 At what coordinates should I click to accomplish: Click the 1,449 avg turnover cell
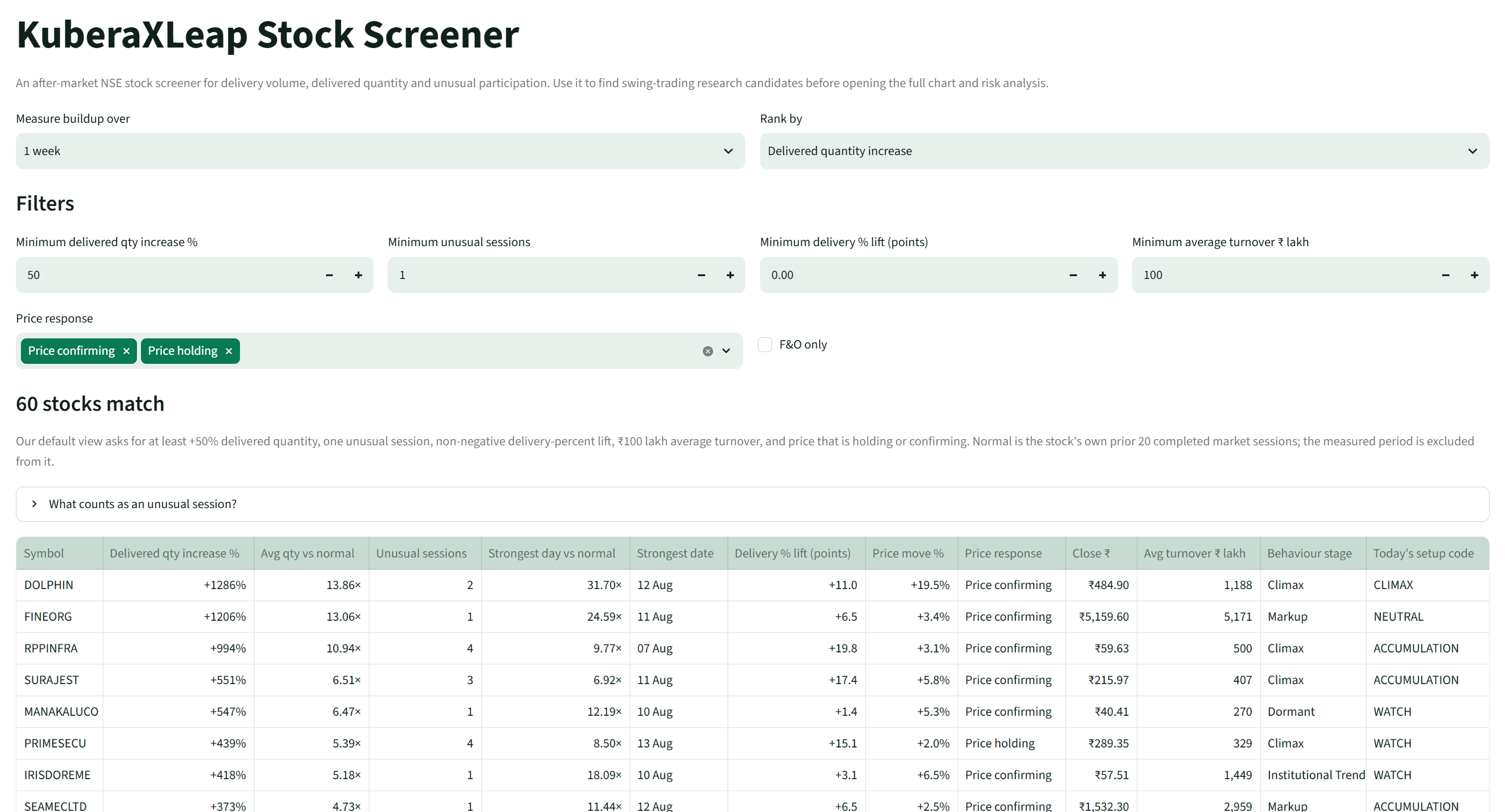coord(1198,775)
